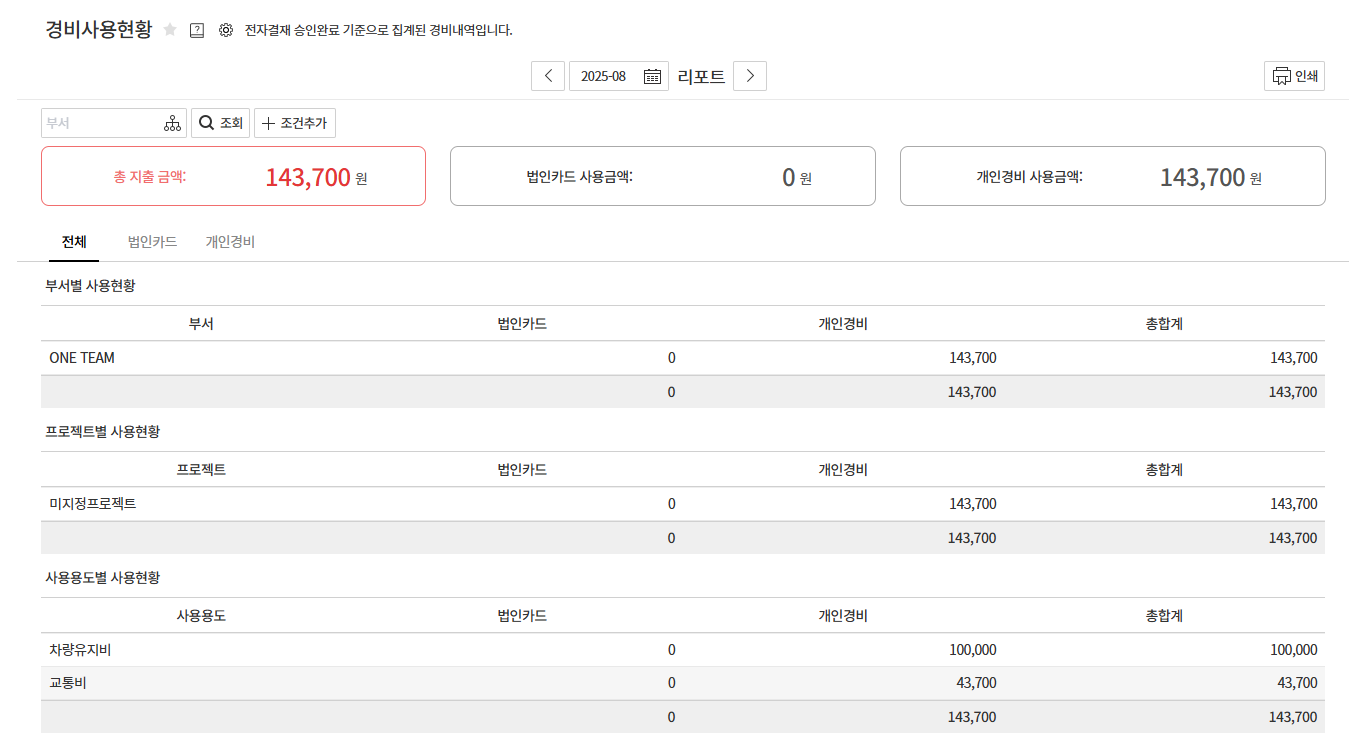Select the 총 지출 금액 summary card
Screen dimensions: 1350x752
(x=233, y=177)
